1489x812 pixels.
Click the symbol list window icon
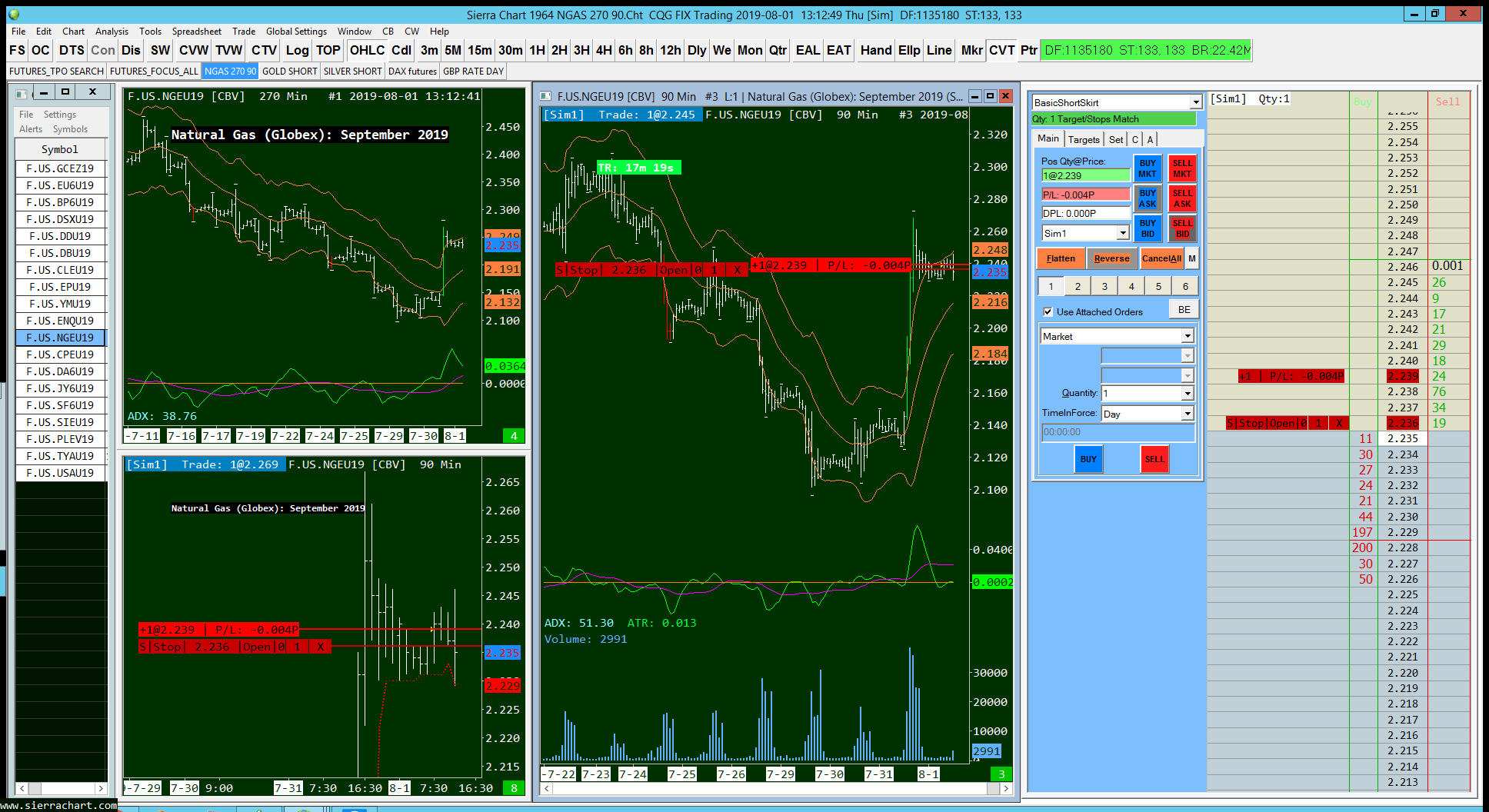(22, 93)
